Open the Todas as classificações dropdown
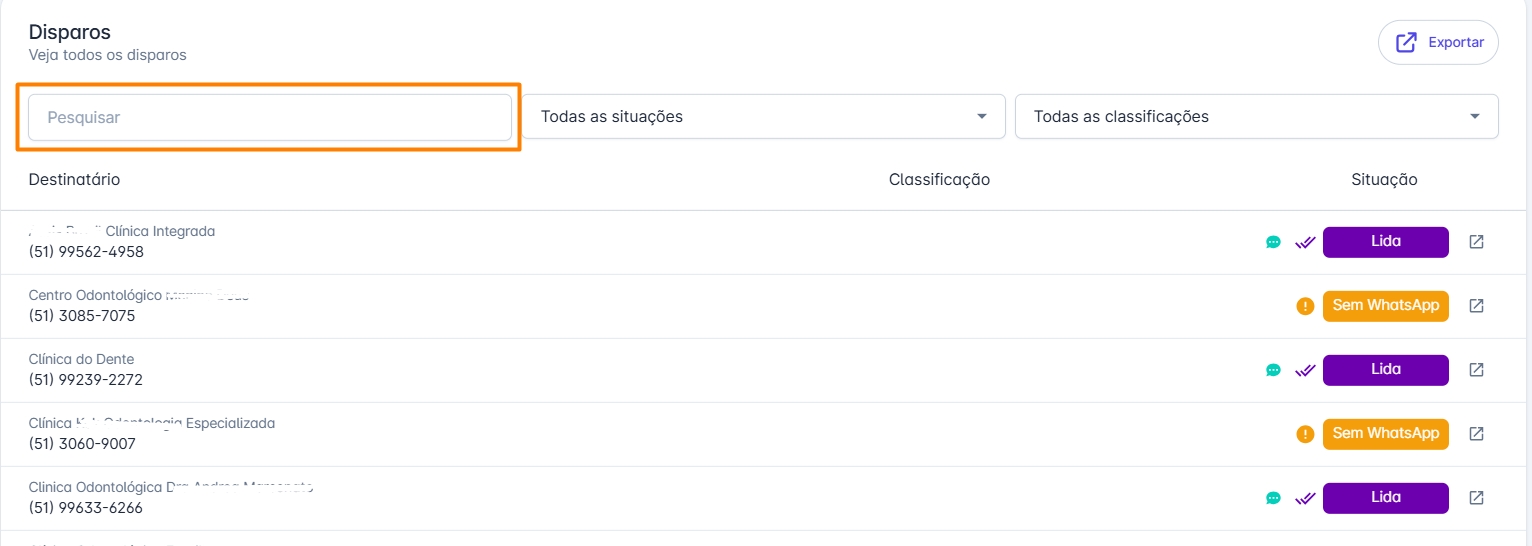Image resolution: width=1532 pixels, height=546 pixels. (1256, 117)
